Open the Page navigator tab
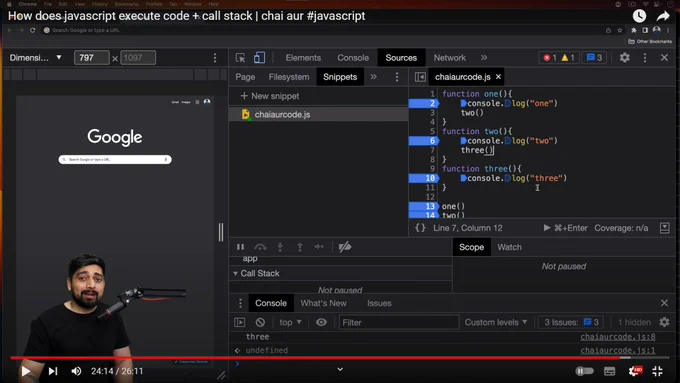The height and width of the screenshot is (383, 680). pos(245,77)
